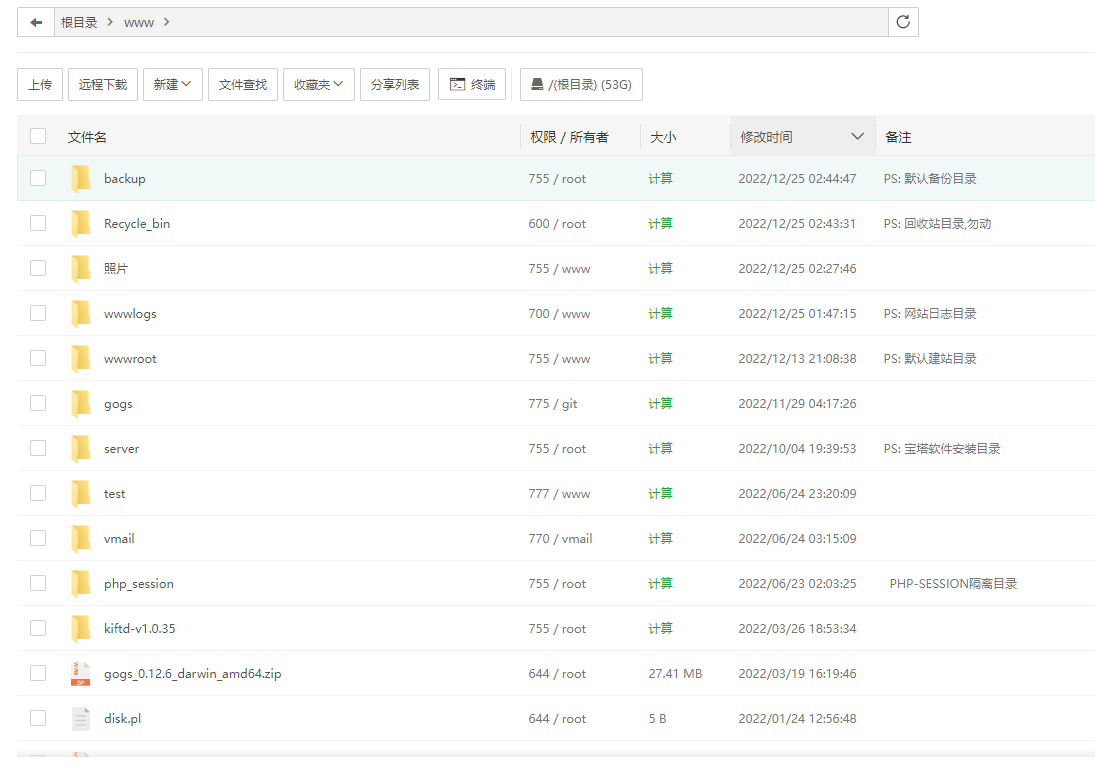1095x782 pixels.
Task: Click the php_session folder icon
Action: 81,584
